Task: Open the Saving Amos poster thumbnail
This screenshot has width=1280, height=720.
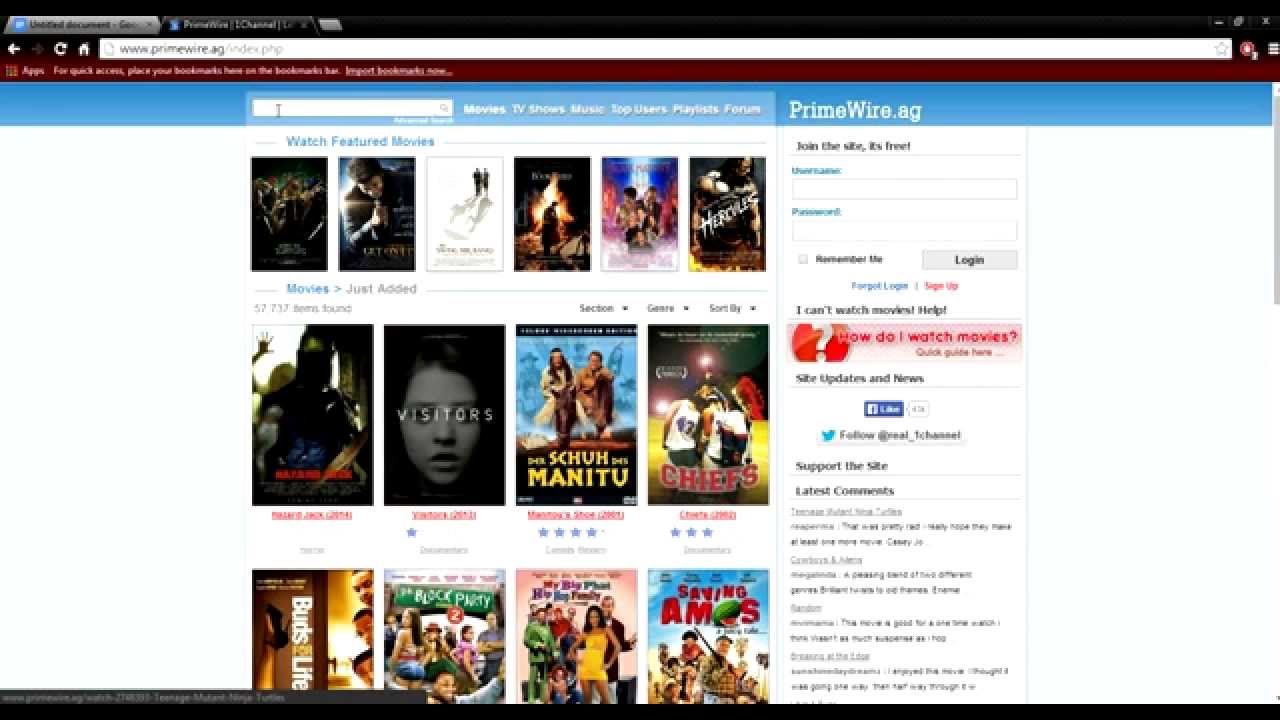Action: click(x=708, y=637)
